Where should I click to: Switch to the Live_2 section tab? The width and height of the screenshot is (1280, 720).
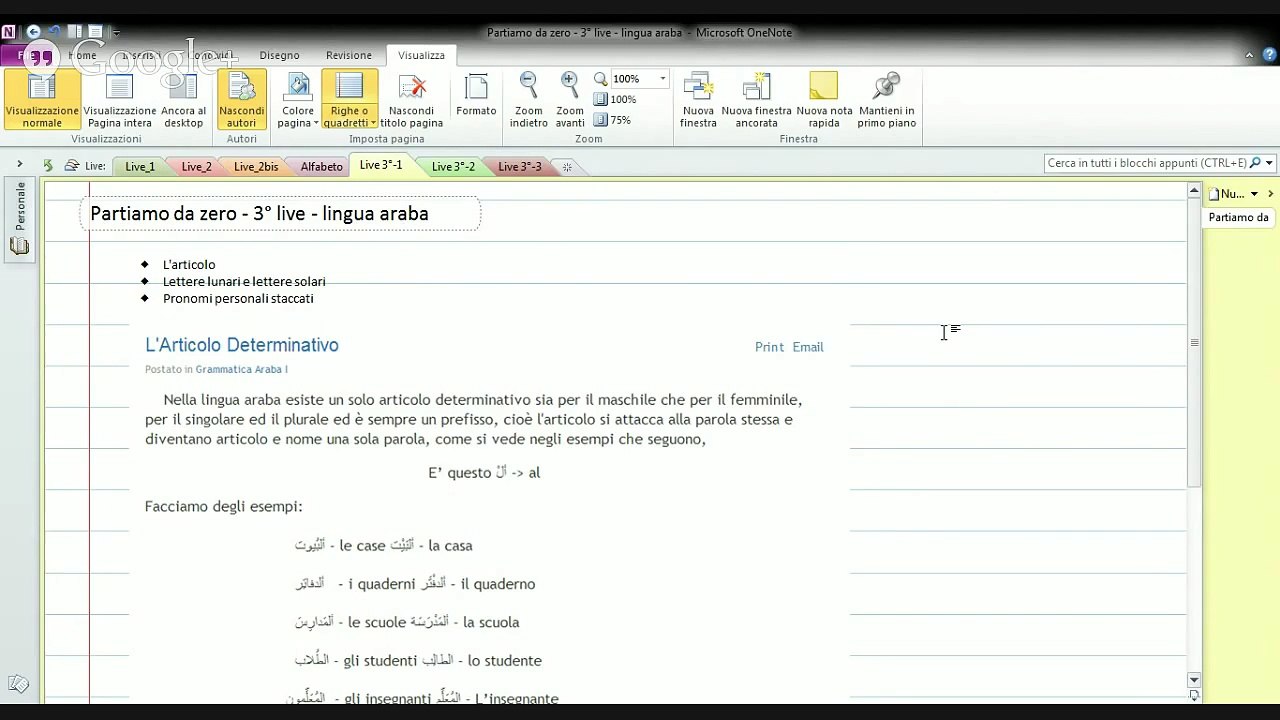pos(196,167)
